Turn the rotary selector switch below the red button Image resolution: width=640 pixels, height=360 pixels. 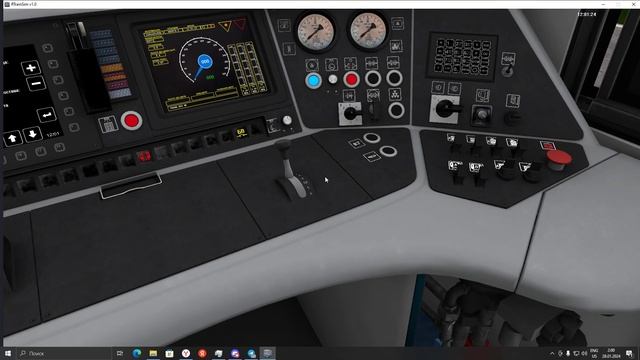(x=351, y=113)
